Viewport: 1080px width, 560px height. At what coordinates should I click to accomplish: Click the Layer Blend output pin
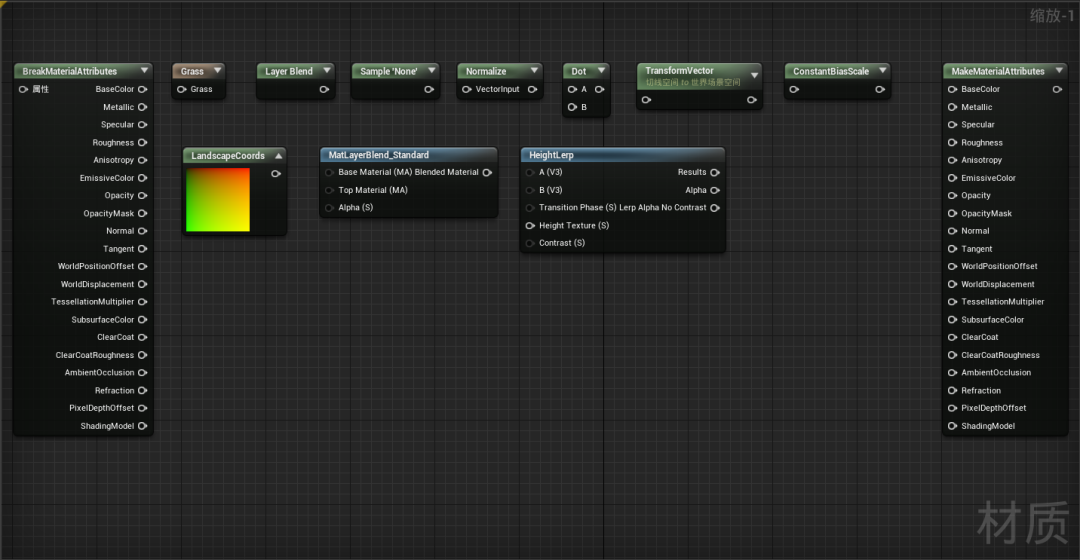(324, 89)
